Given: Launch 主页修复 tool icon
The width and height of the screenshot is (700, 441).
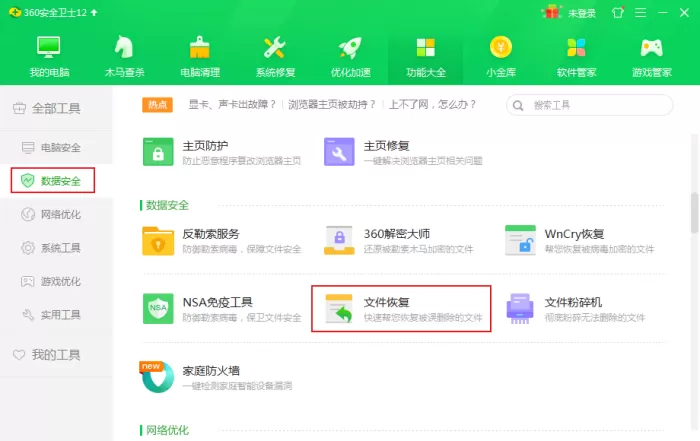Looking at the screenshot, I should click(339, 152).
